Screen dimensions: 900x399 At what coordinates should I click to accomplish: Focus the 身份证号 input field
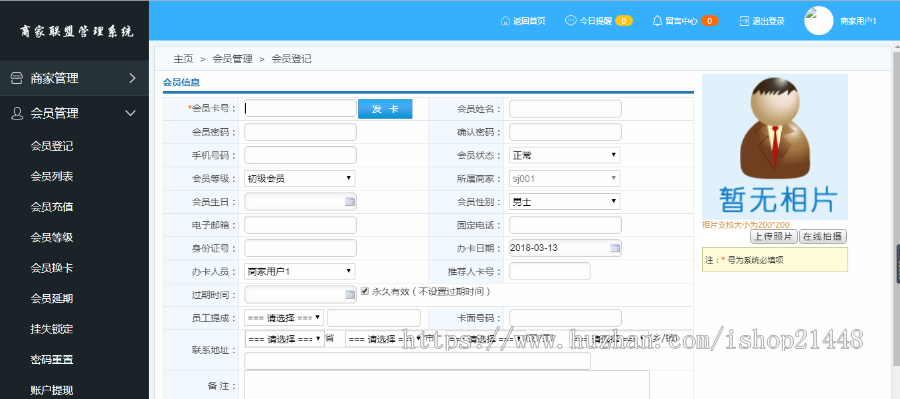[x=300, y=248]
